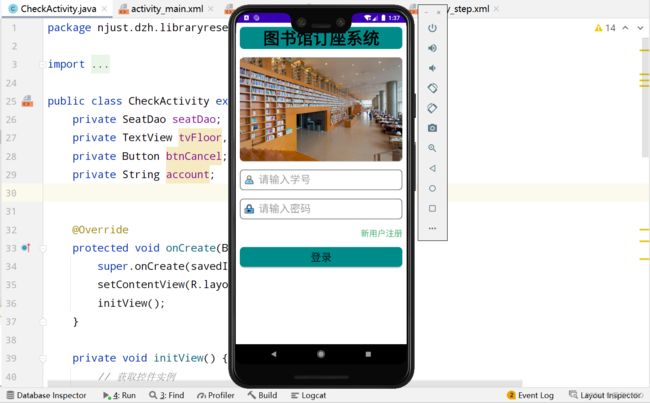650x403 pixels.
Task: Take an emulator screenshot with camera icon
Action: coord(432,128)
